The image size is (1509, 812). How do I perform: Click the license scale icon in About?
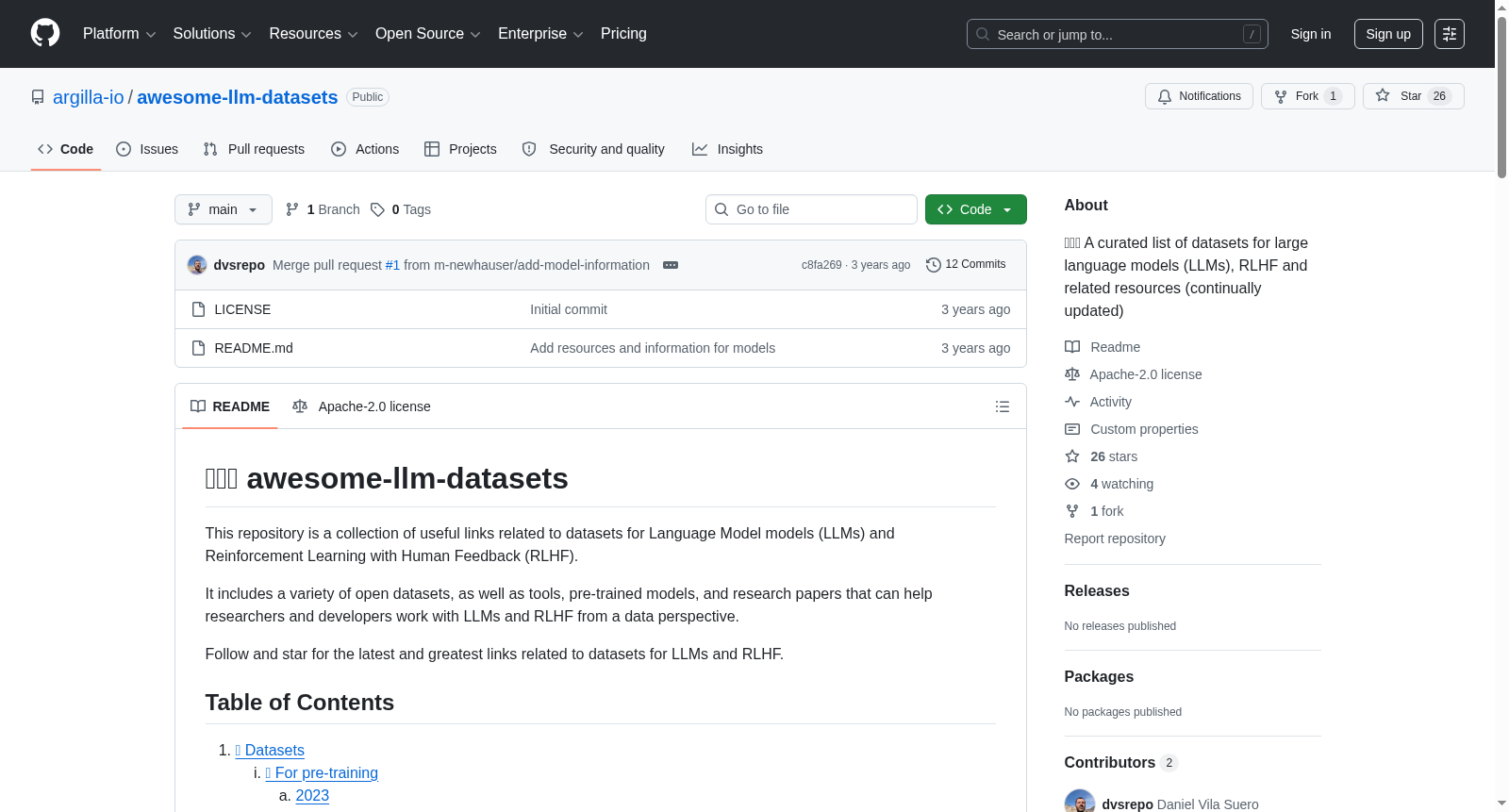(x=1072, y=374)
